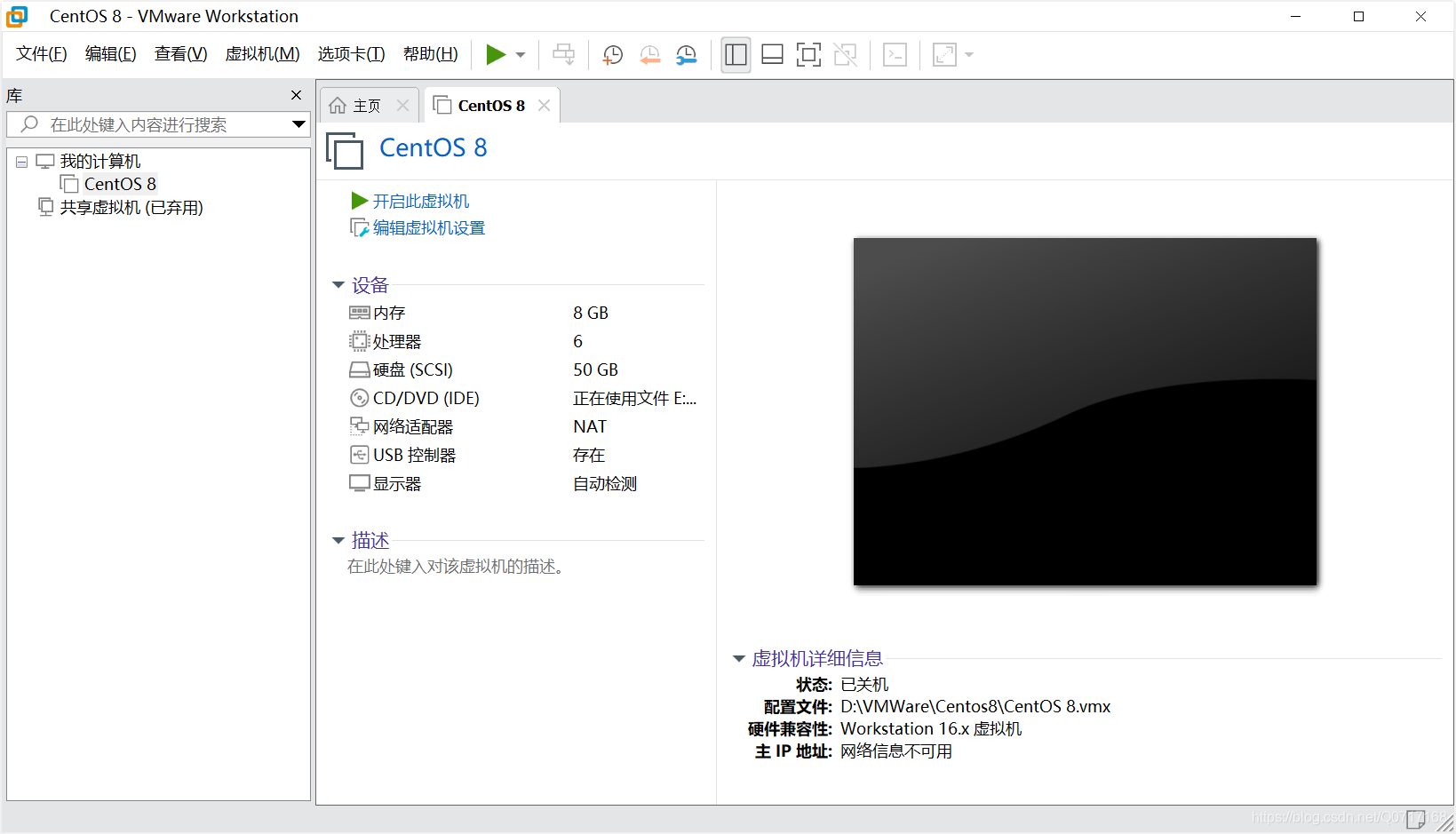1456x834 pixels.
Task: Collapse the 设备 section
Action: point(338,285)
